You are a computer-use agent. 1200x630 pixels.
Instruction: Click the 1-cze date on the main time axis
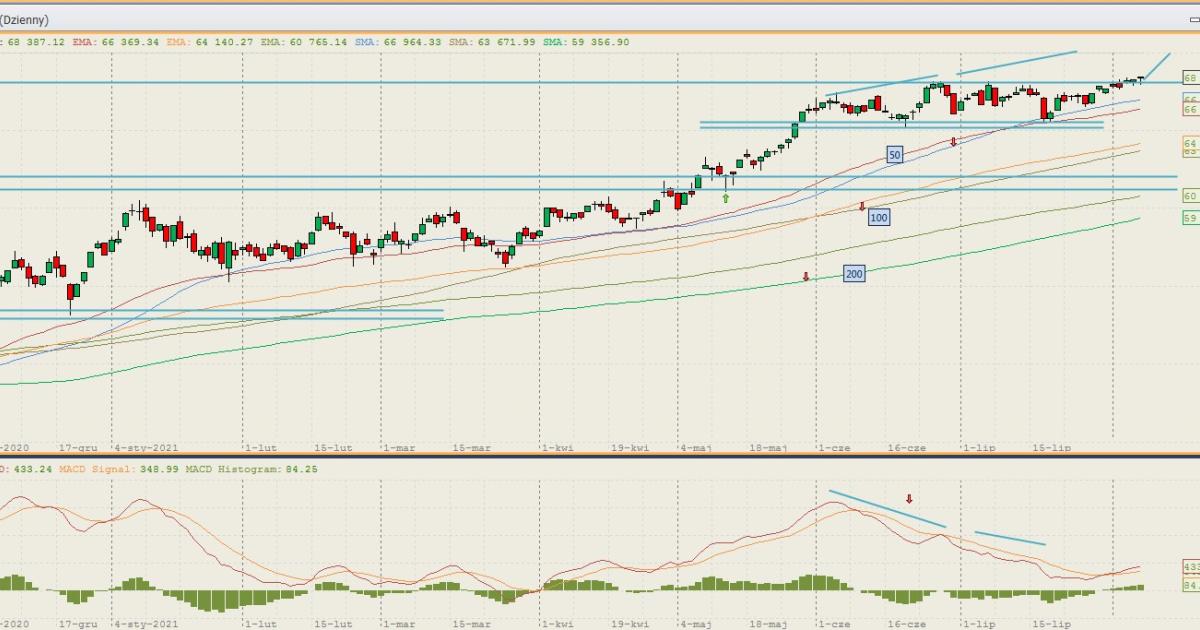point(833,448)
